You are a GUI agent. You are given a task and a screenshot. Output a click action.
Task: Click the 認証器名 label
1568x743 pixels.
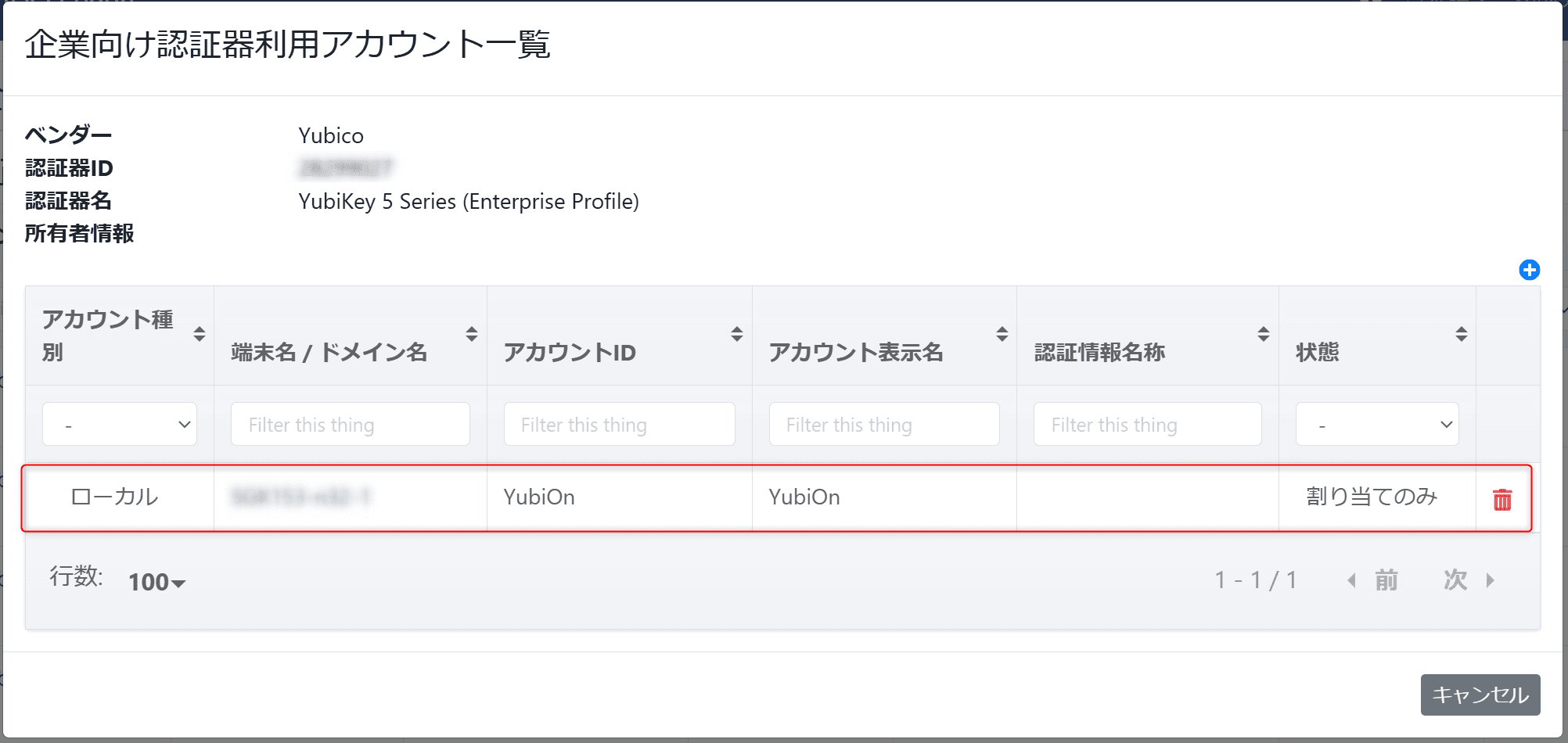(x=68, y=201)
